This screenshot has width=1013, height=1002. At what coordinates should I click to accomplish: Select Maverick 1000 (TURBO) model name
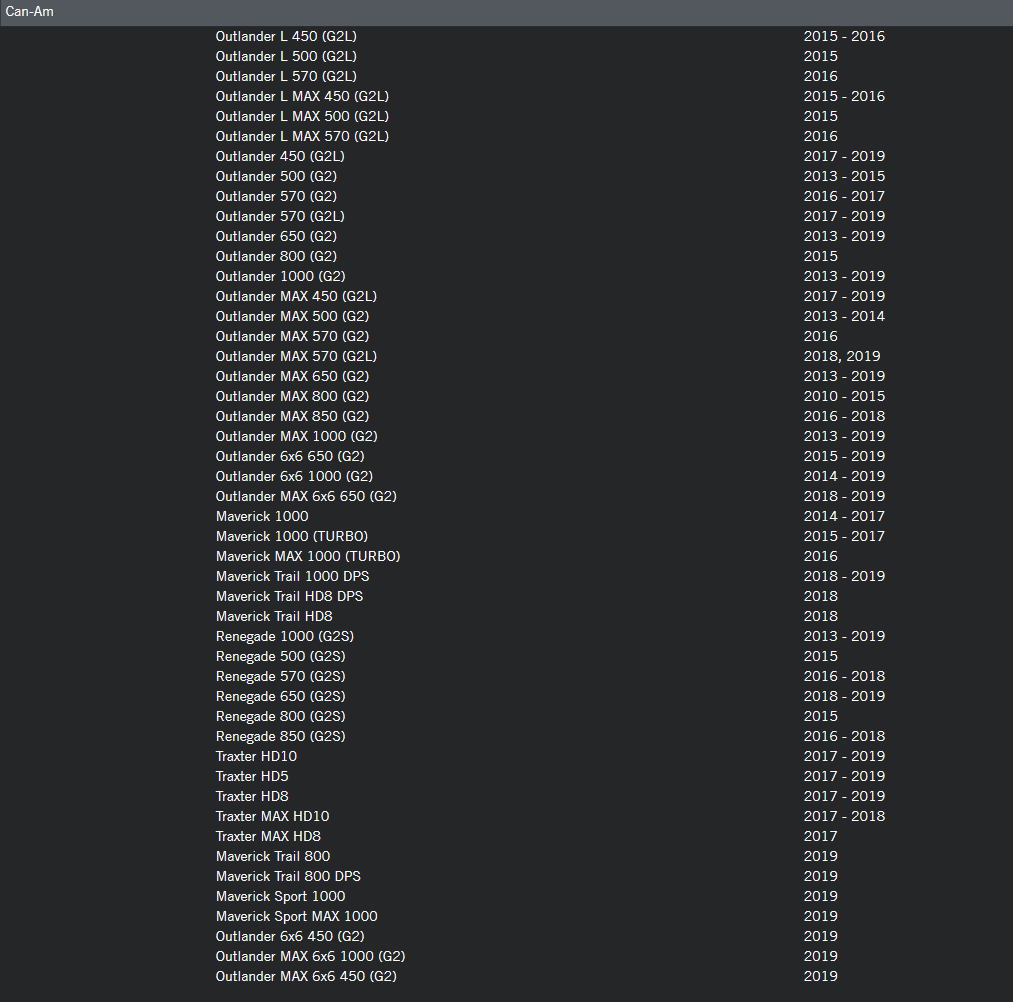tap(292, 537)
